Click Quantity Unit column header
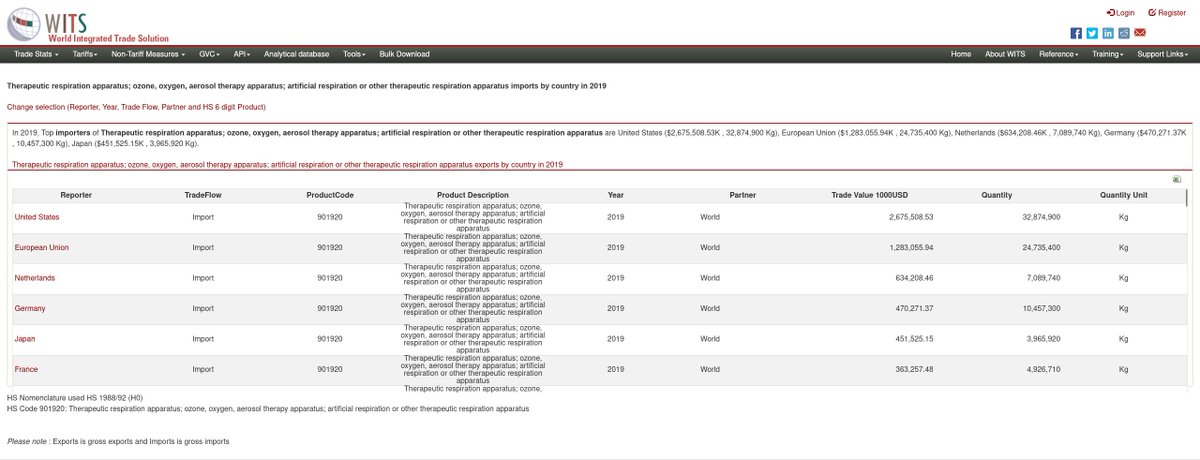Screen dimensions: 1200x460 [1123, 195]
